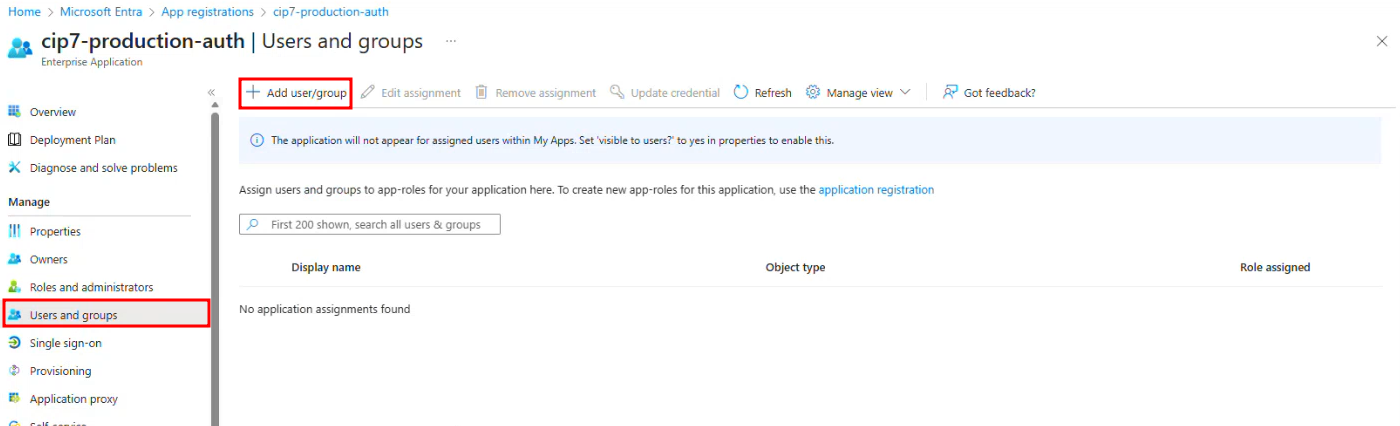Click the Add user/group plus icon
The height and width of the screenshot is (426, 1400).
pos(253,92)
